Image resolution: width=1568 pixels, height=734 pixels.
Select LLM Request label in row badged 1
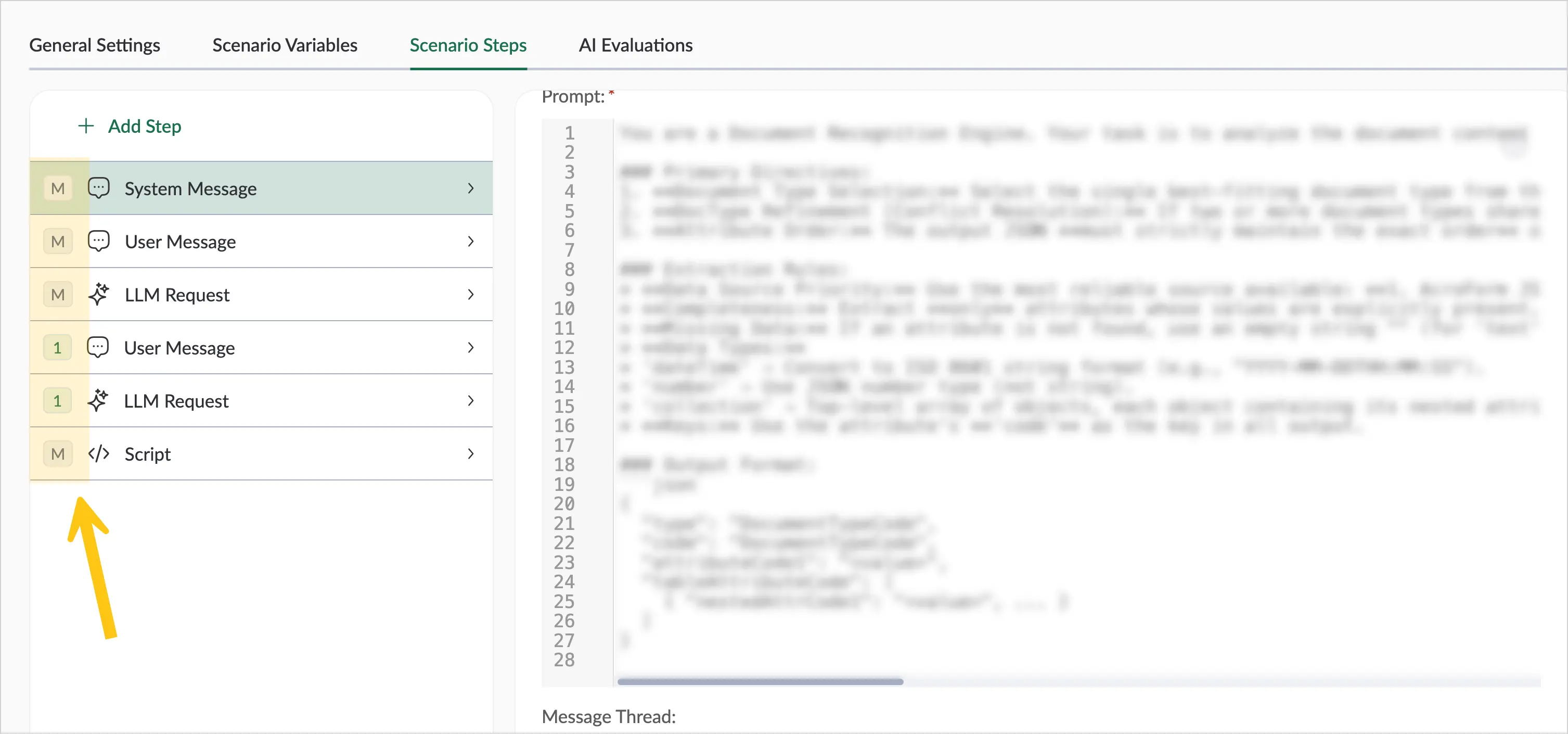click(176, 401)
